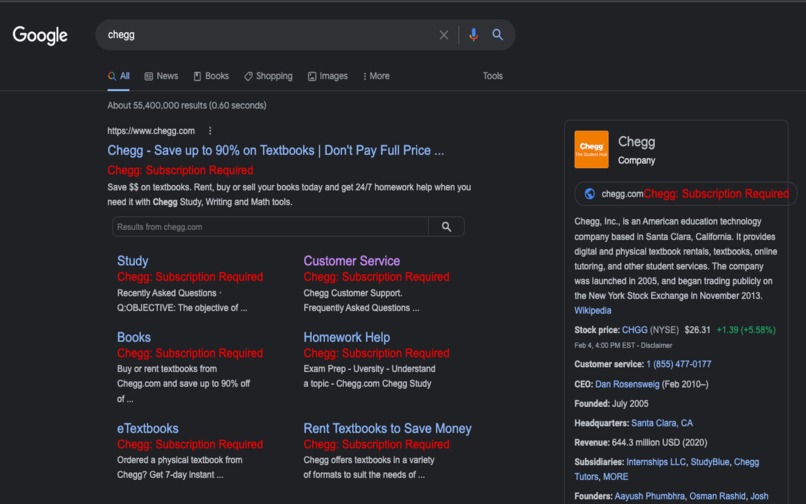Open the Wikipedia link in the Chegg description
This screenshot has height=504, width=806.
593,311
